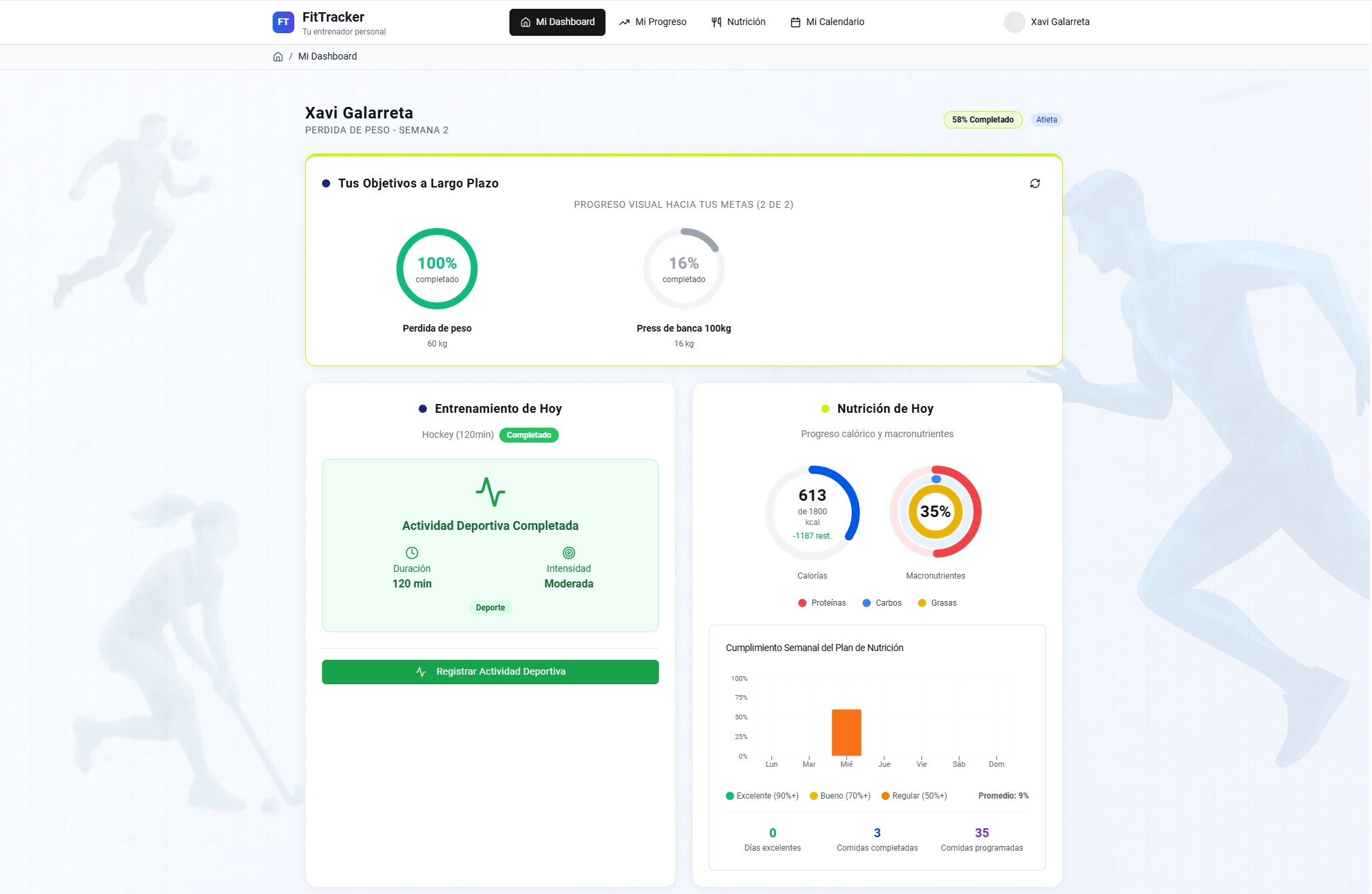Click the Intensidad target icon
The width and height of the screenshot is (1372, 894).
pos(568,553)
